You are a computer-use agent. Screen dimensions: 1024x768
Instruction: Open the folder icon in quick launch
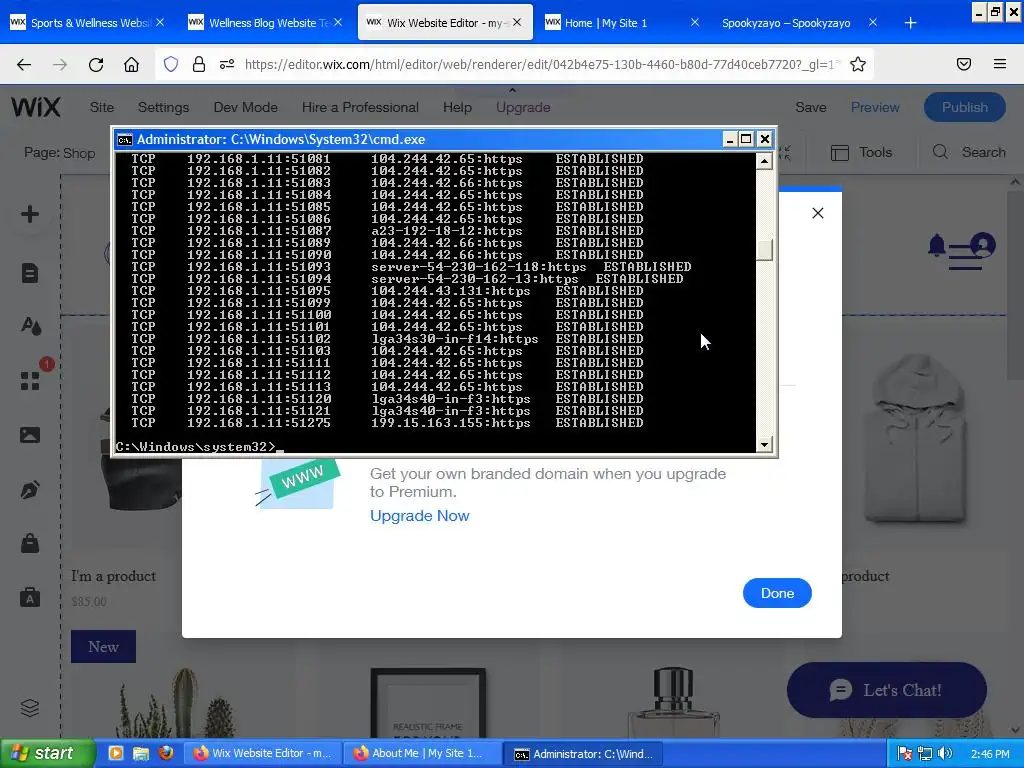pyautogui.click(x=140, y=753)
